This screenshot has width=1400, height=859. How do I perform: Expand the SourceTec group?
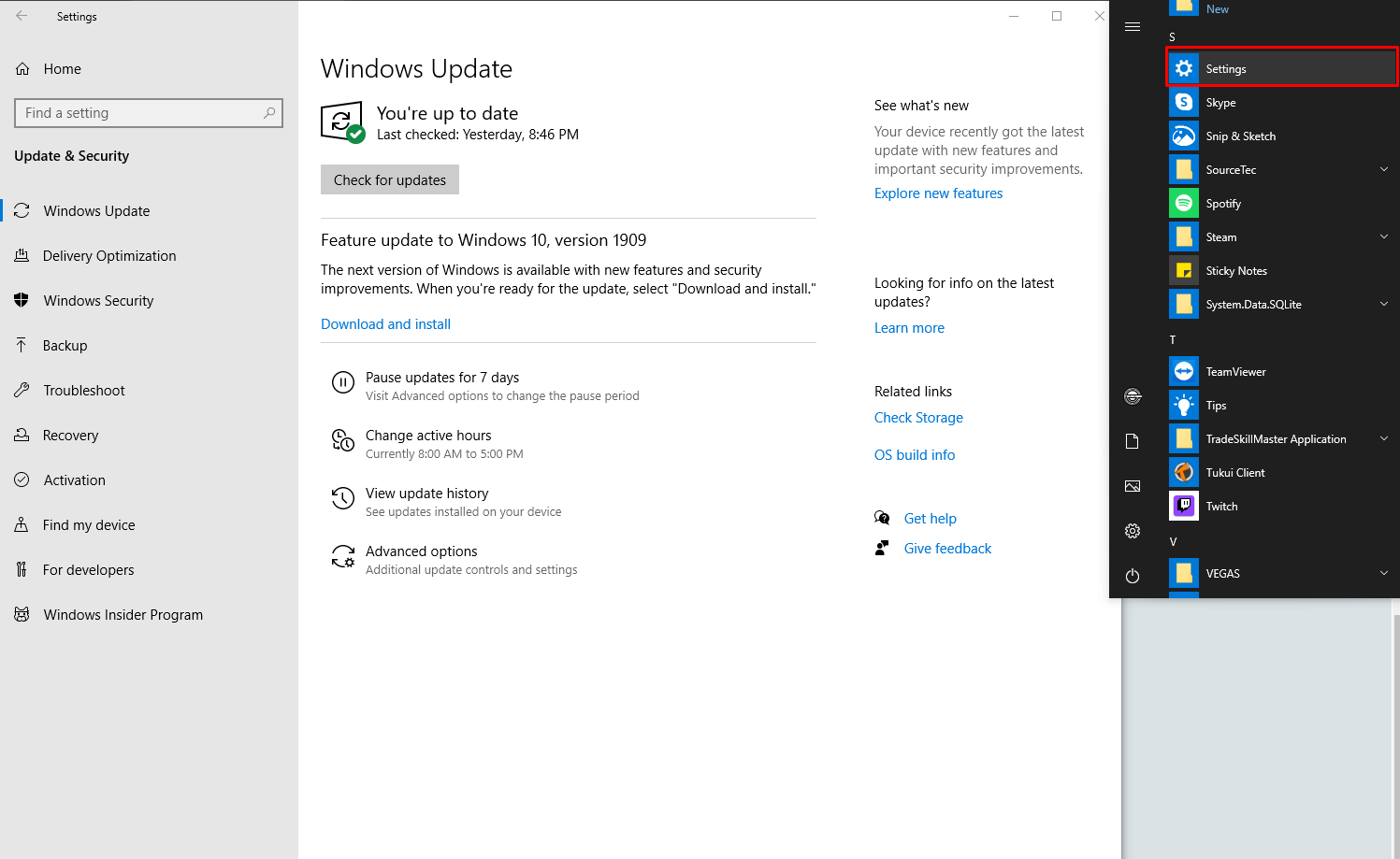pyautogui.click(x=1384, y=169)
